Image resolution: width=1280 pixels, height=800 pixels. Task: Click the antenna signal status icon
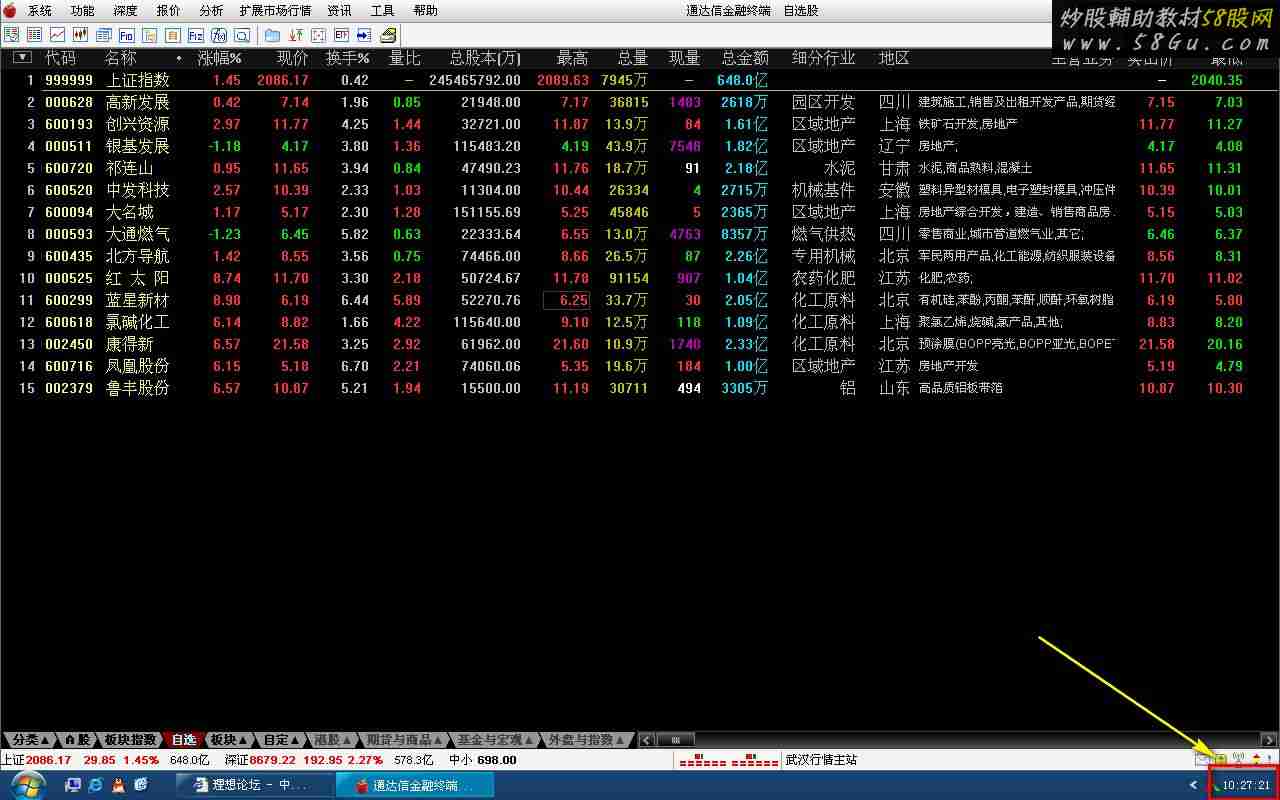[x=1238, y=759]
